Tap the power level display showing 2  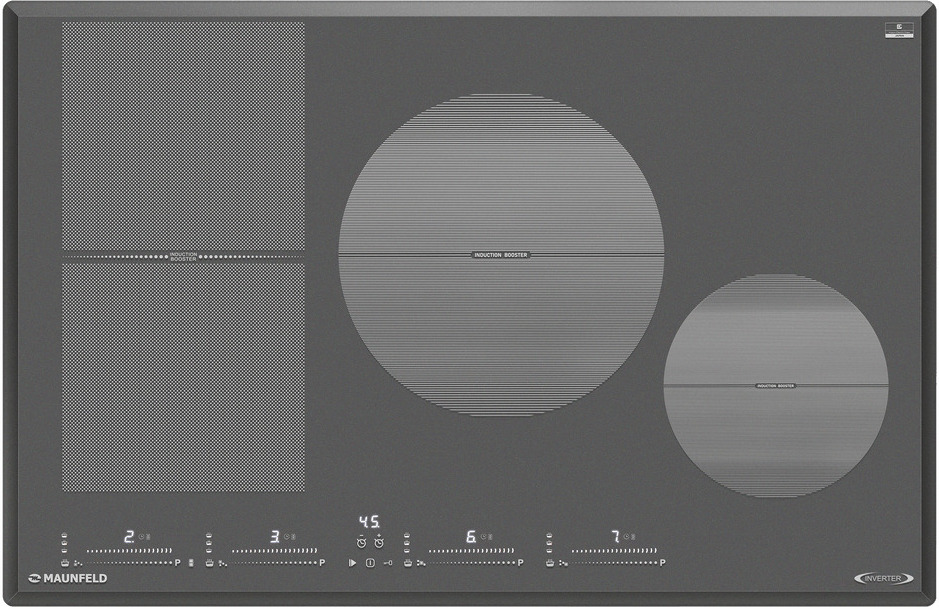(129, 536)
